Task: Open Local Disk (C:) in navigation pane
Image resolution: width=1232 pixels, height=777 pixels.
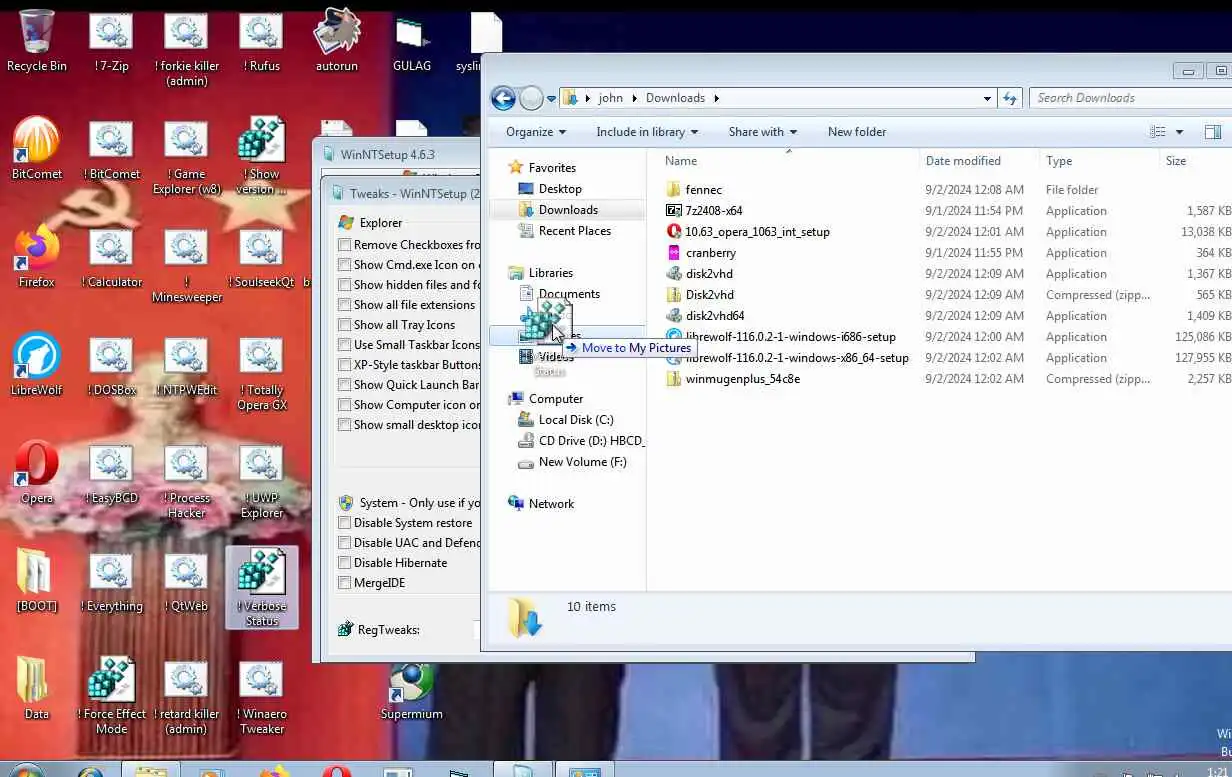Action: click(576, 420)
